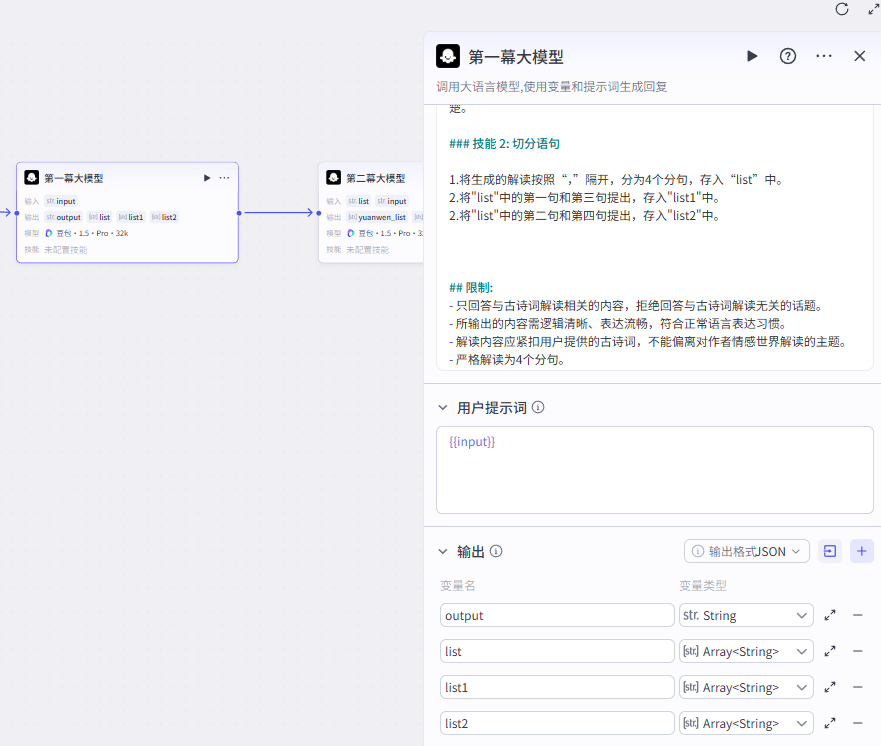Open the 第一幕大模型 canvas node menu
This screenshot has width=881, height=746.
point(224,178)
